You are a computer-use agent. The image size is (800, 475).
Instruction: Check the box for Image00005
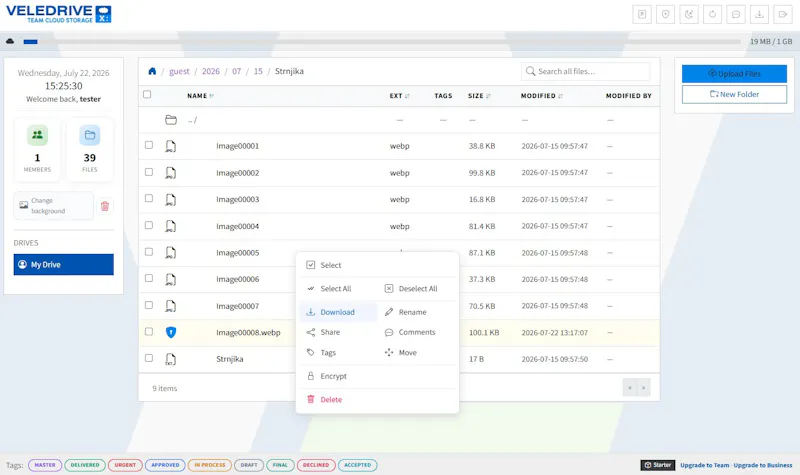click(x=148, y=252)
